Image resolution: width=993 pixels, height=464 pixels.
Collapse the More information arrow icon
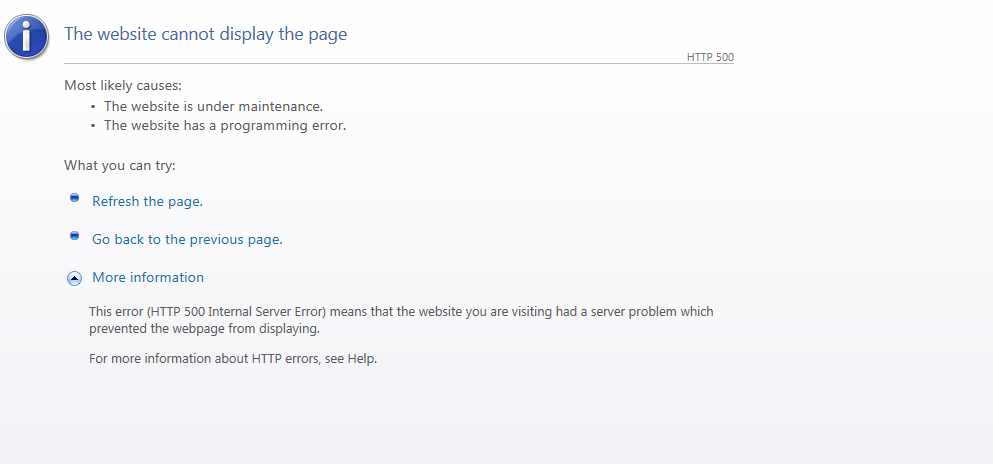[x=74, y=279]
